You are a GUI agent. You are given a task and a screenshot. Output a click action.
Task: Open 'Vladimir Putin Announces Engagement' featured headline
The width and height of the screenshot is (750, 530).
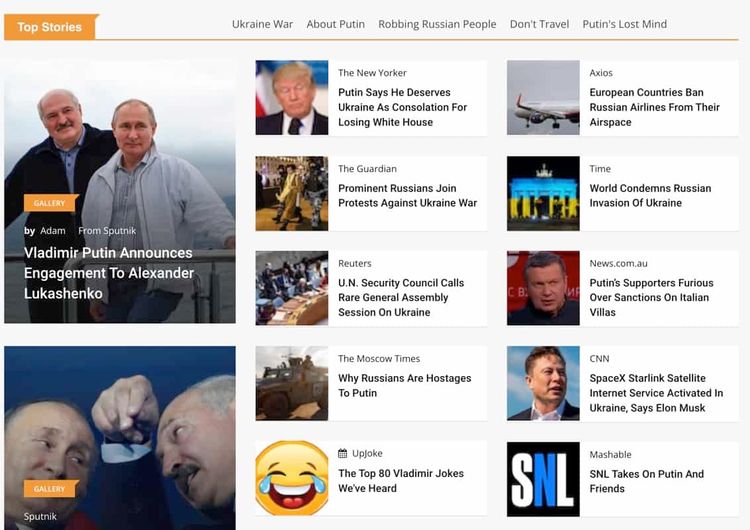[109, 273]
